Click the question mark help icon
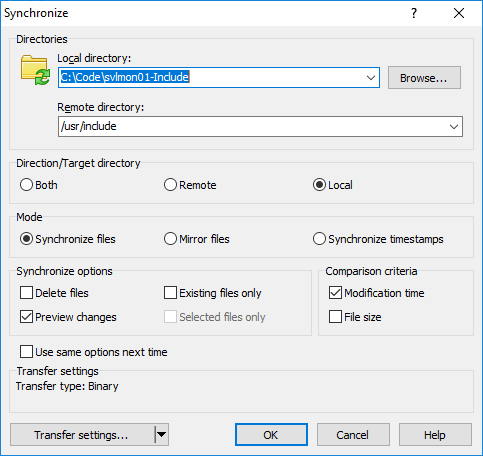 coord(414,13)
